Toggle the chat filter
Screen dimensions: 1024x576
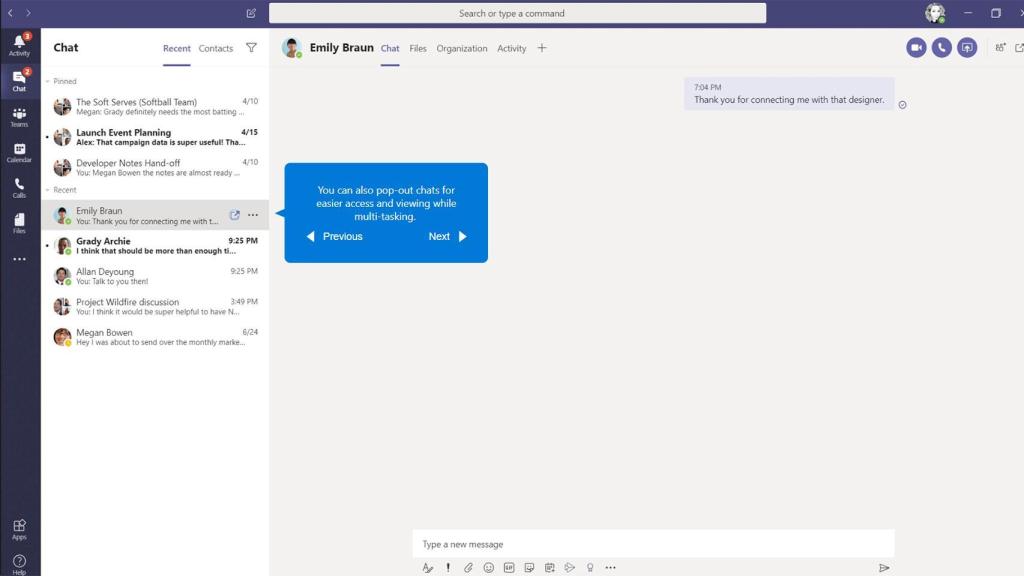[x=251, y=47]
